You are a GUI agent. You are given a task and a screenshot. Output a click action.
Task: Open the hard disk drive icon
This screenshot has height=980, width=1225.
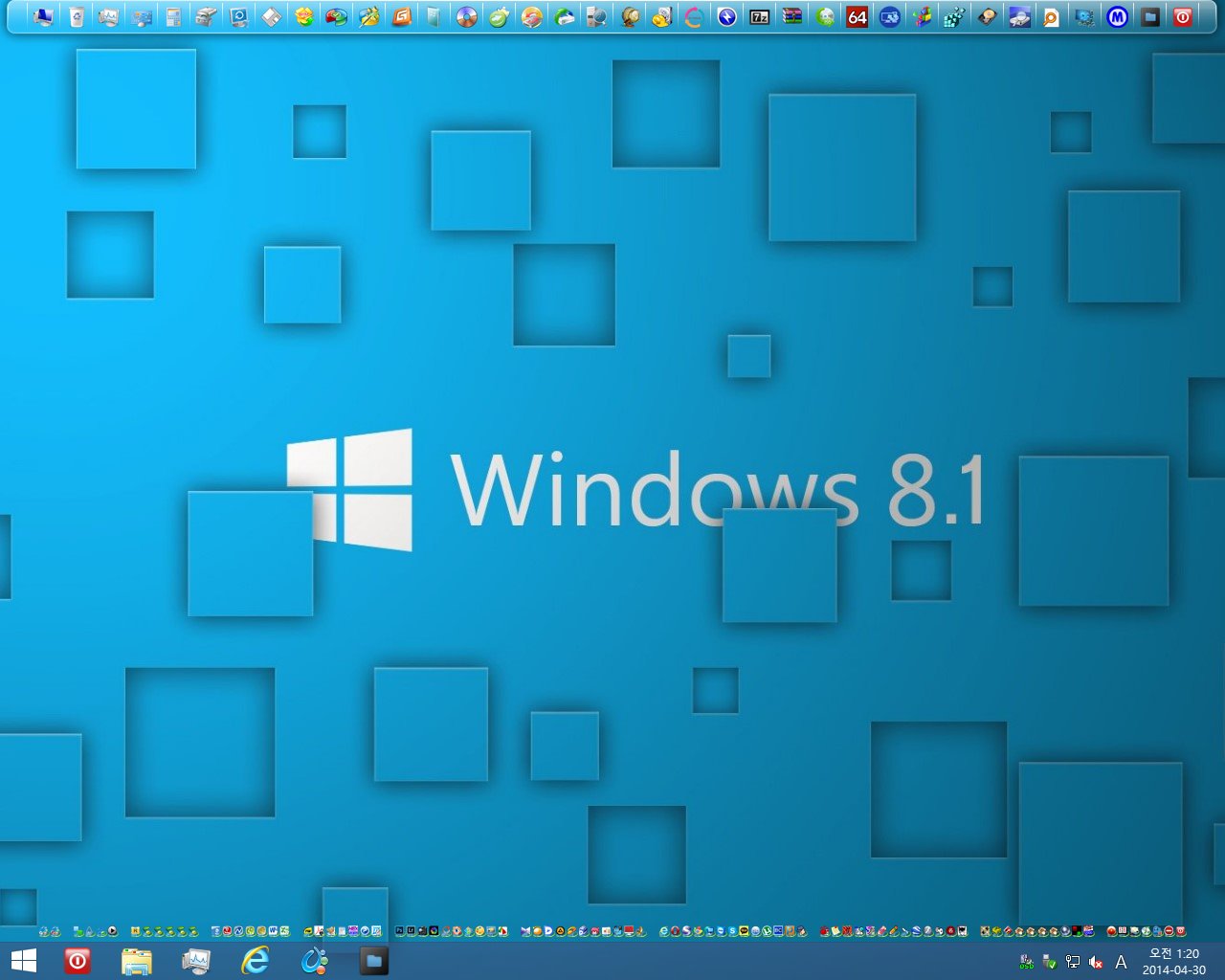click(987, 17)
